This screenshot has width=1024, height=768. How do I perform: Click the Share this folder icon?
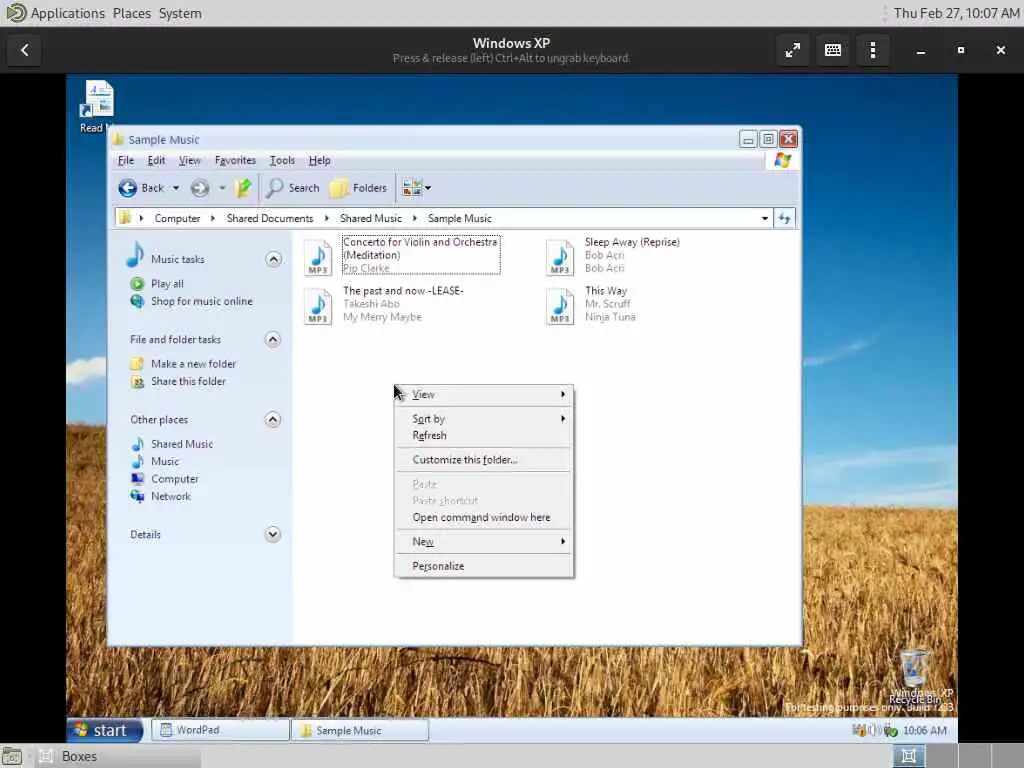137,381
